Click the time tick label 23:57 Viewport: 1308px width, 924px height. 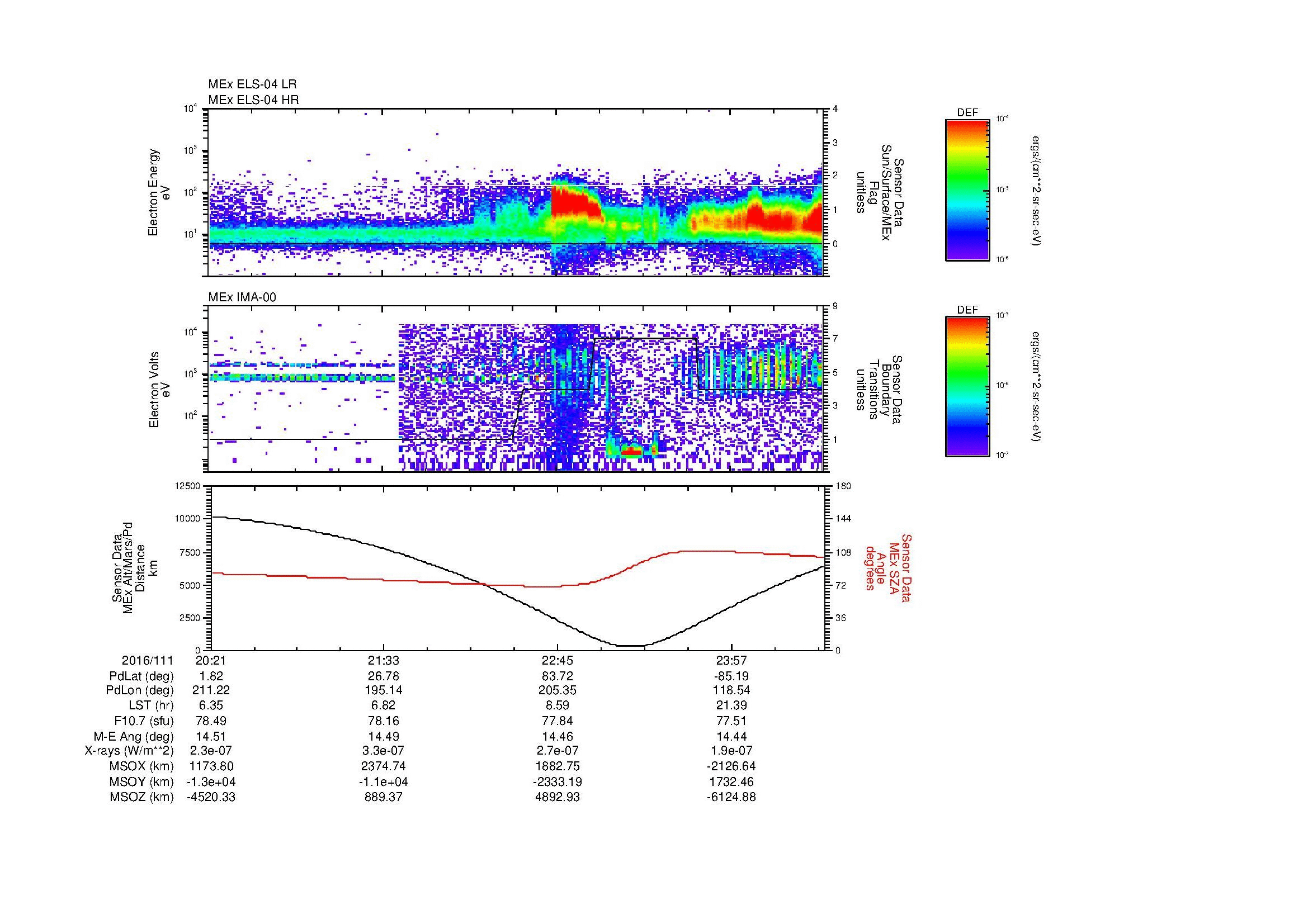point(731,661)
